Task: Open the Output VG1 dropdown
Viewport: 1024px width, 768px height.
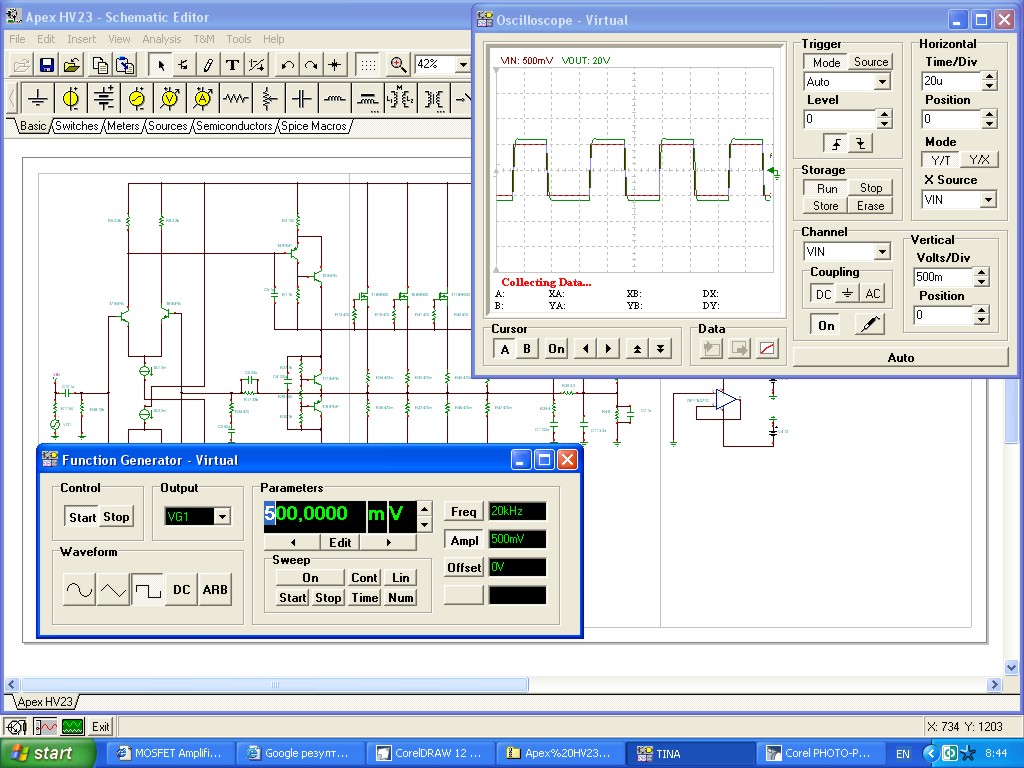Action: click(x=222, y=517)
